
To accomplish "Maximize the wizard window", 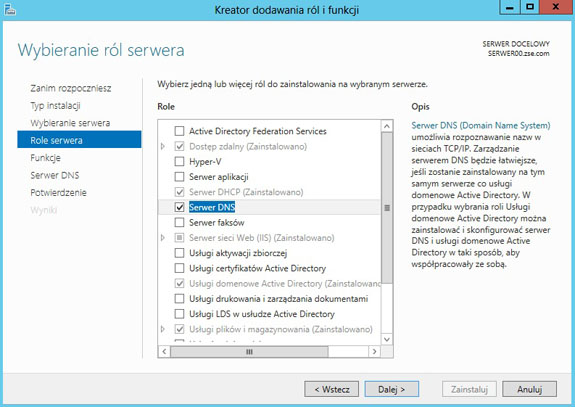I will (x=530, y=7).
